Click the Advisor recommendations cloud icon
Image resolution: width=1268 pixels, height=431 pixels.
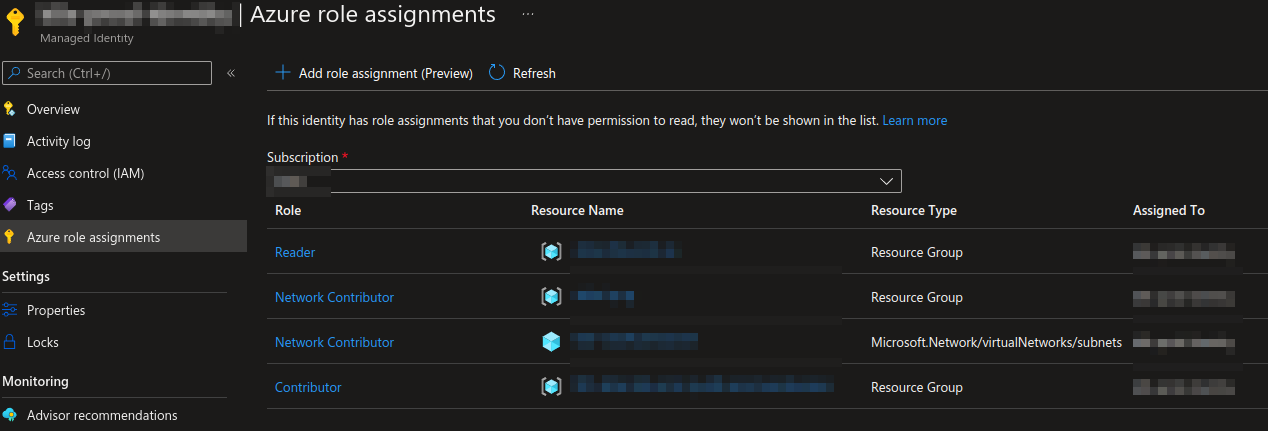[x=10, y=415]
